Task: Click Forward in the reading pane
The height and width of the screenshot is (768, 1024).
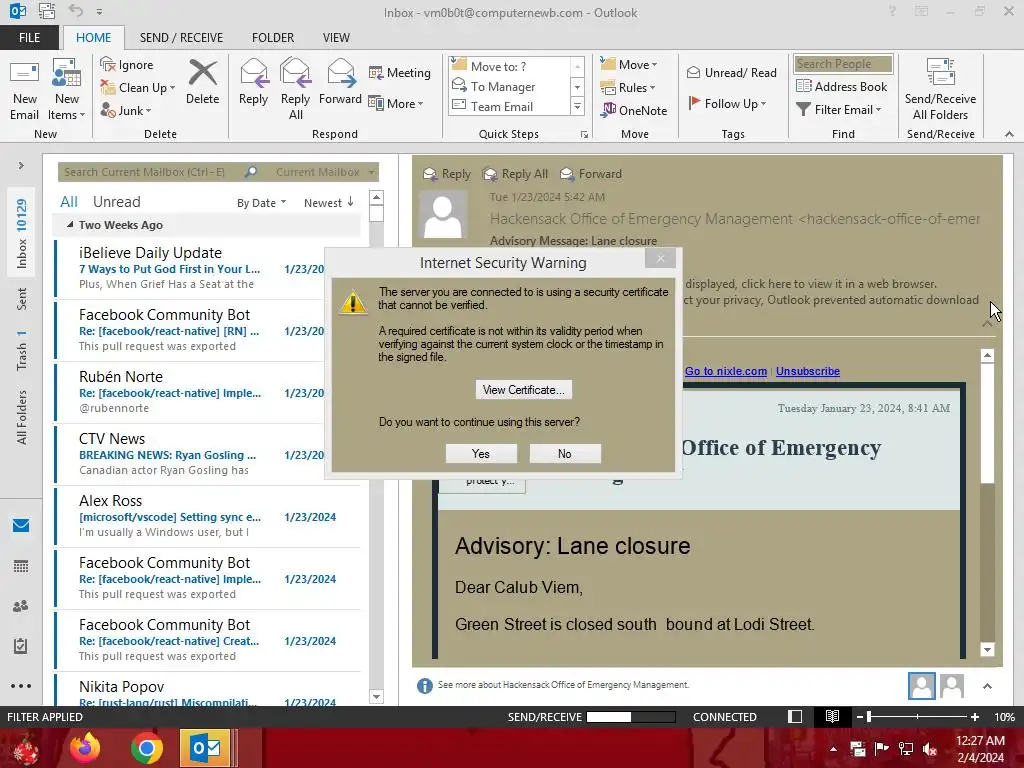Action: [x=591, y=174]
